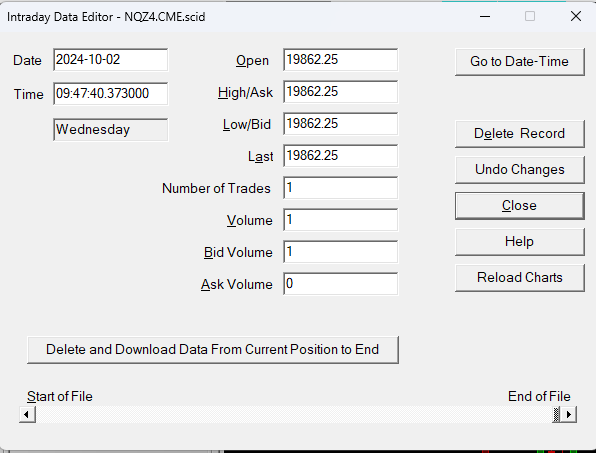Select the Open price input field

[x=340, y=60]
